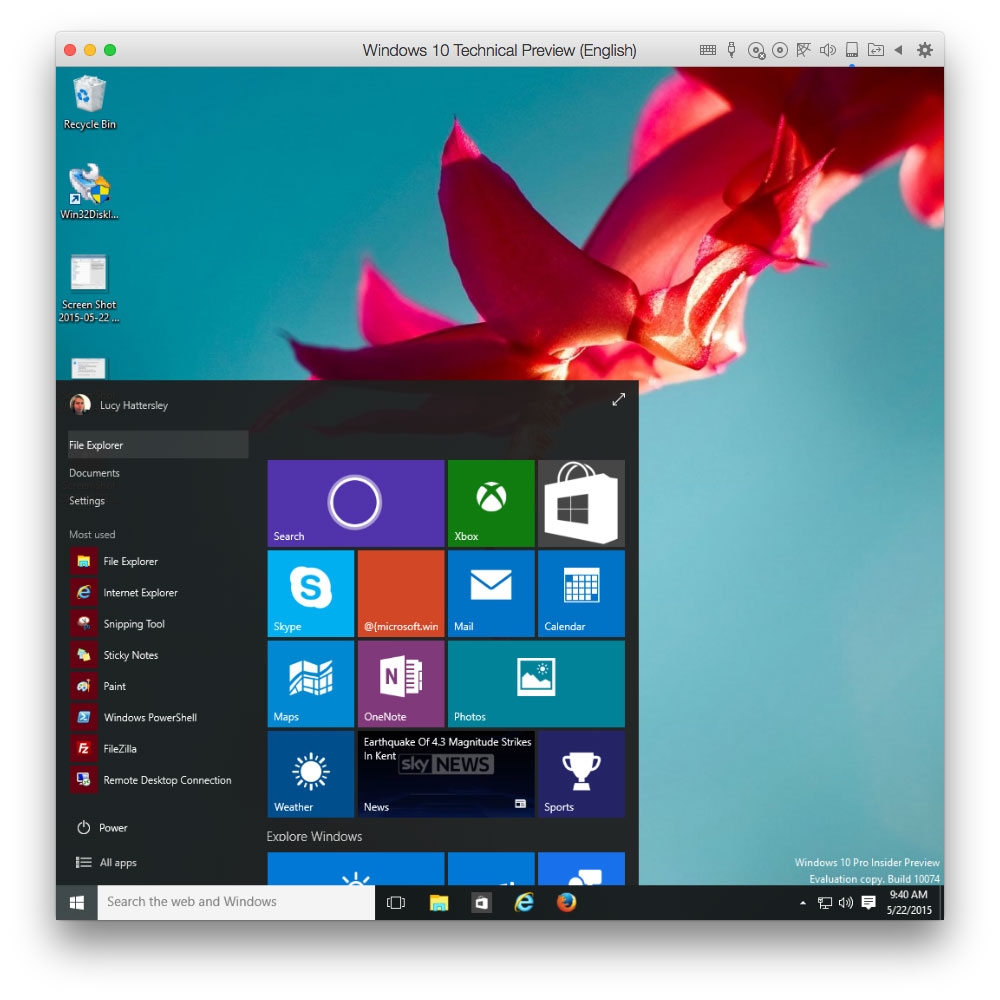Click the network icon in system tray
The image size is (1000, 1000).
coord(825,903)
